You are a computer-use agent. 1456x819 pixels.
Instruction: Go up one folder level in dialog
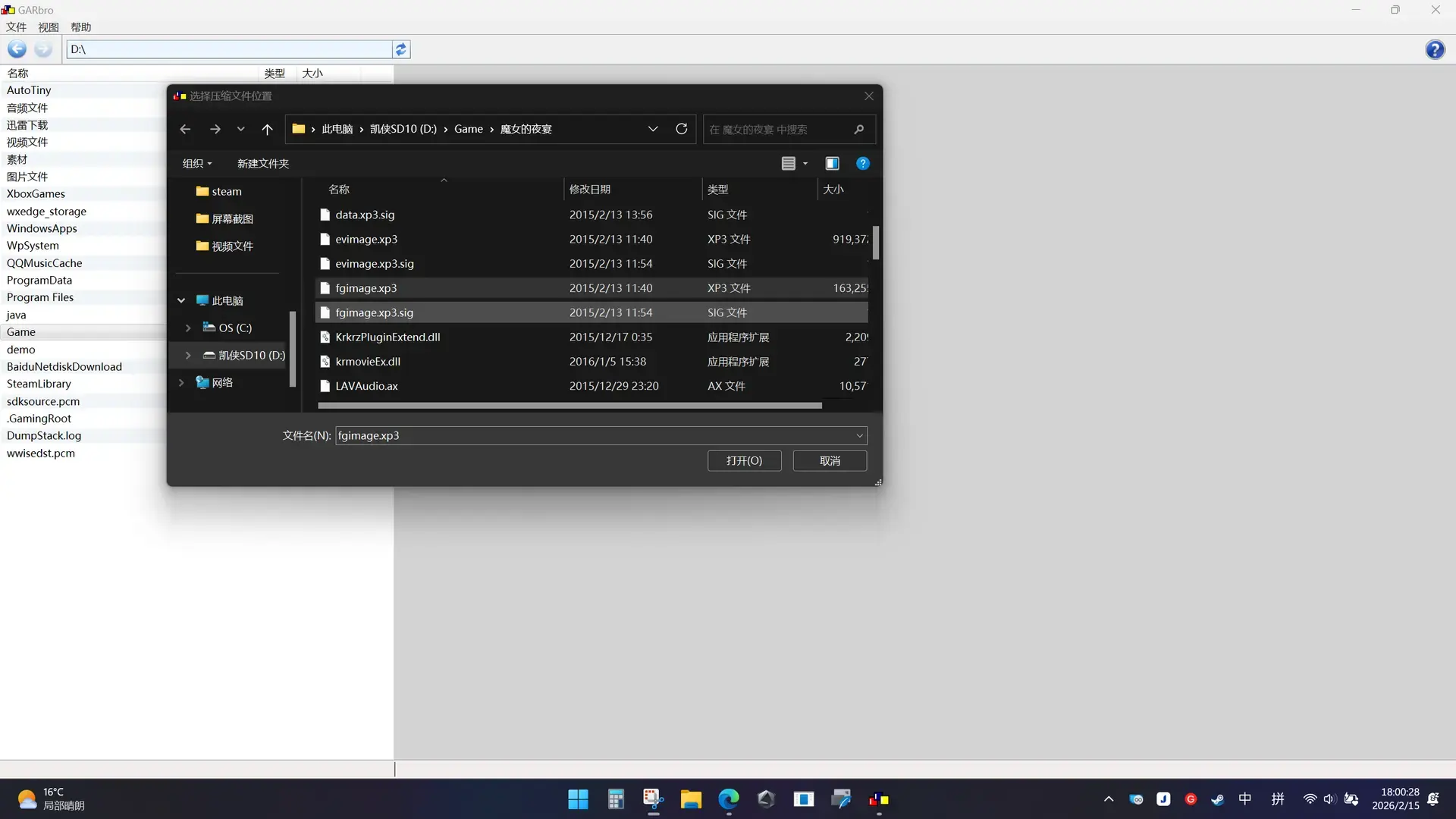pyautogui.click(x=267, y=129)
